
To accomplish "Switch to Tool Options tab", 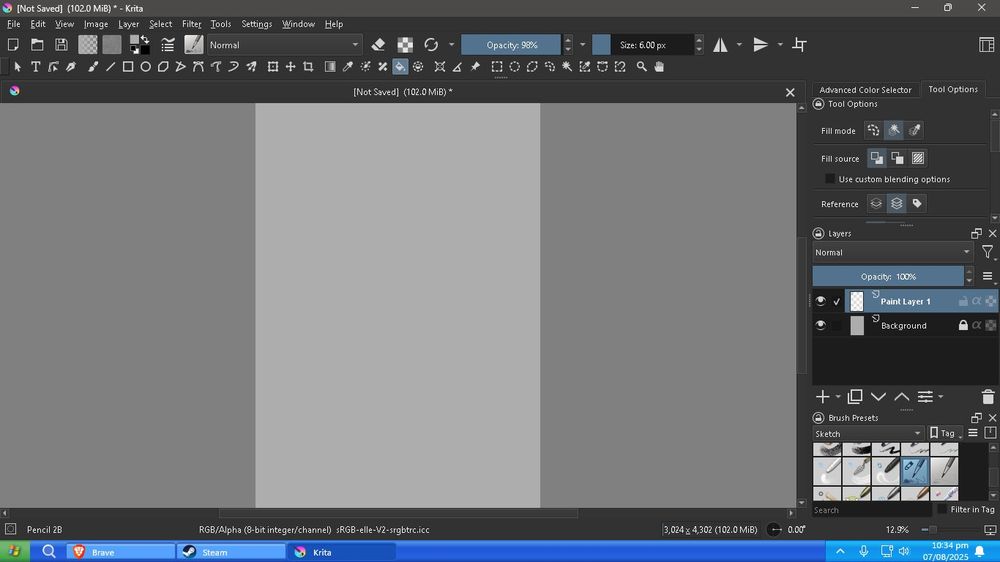I will 953,89.
